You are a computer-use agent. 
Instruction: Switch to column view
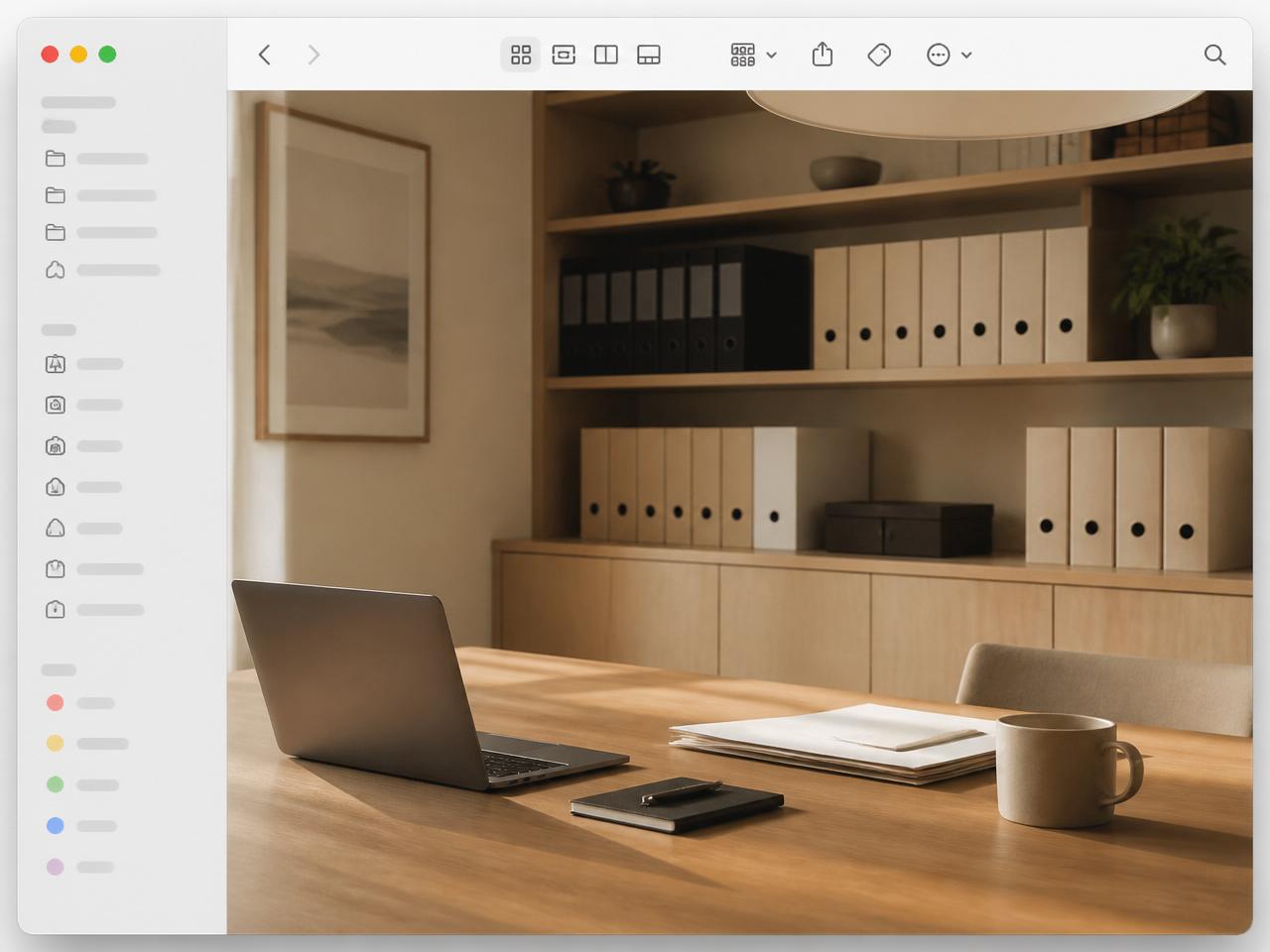pyautogui.click(x=606, y=55)
